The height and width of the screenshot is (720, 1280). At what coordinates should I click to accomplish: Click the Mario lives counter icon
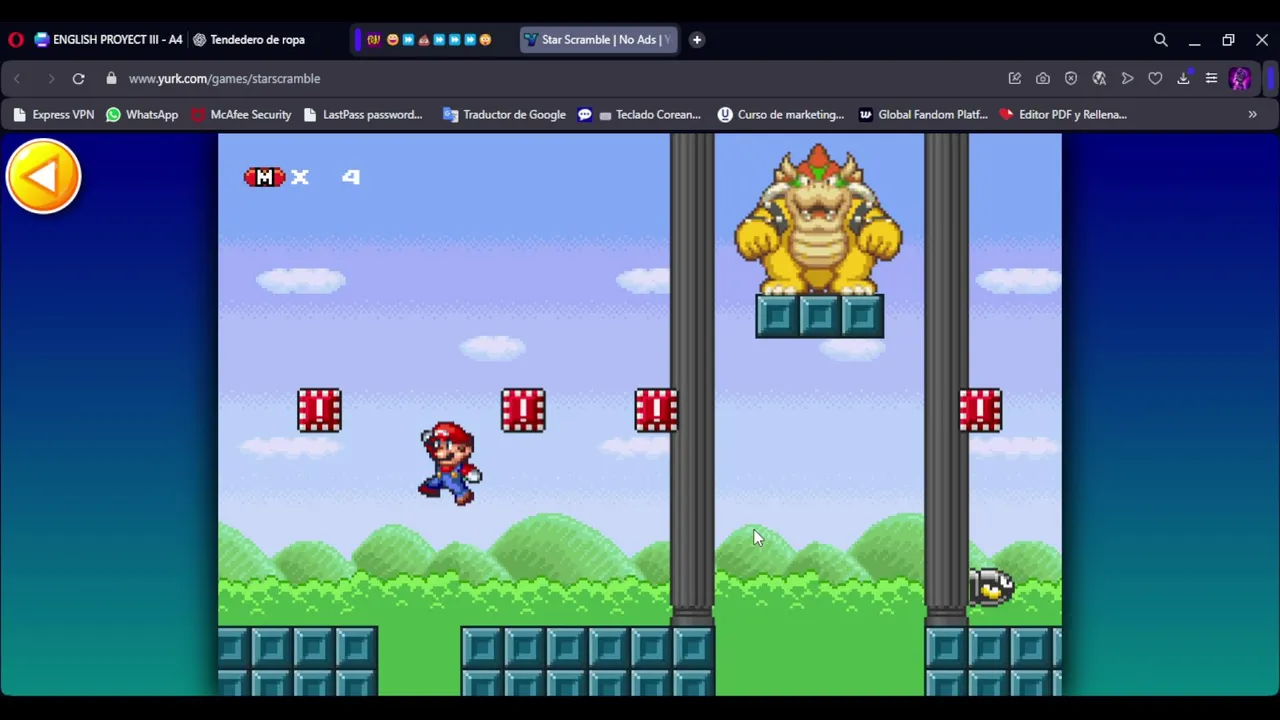click(264, 177)
